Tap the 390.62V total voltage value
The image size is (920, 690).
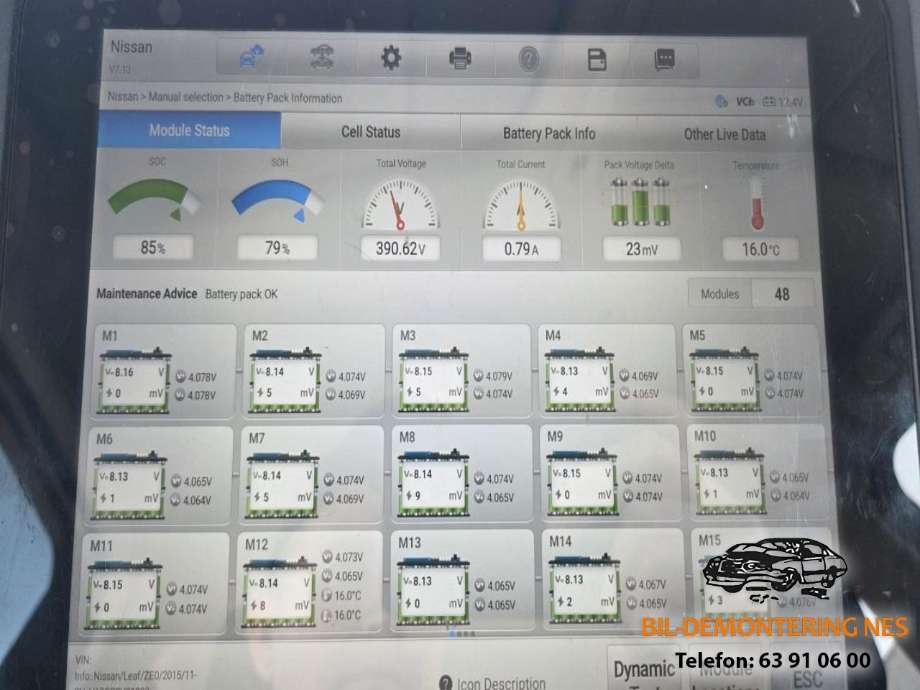(x=401, y=249)
